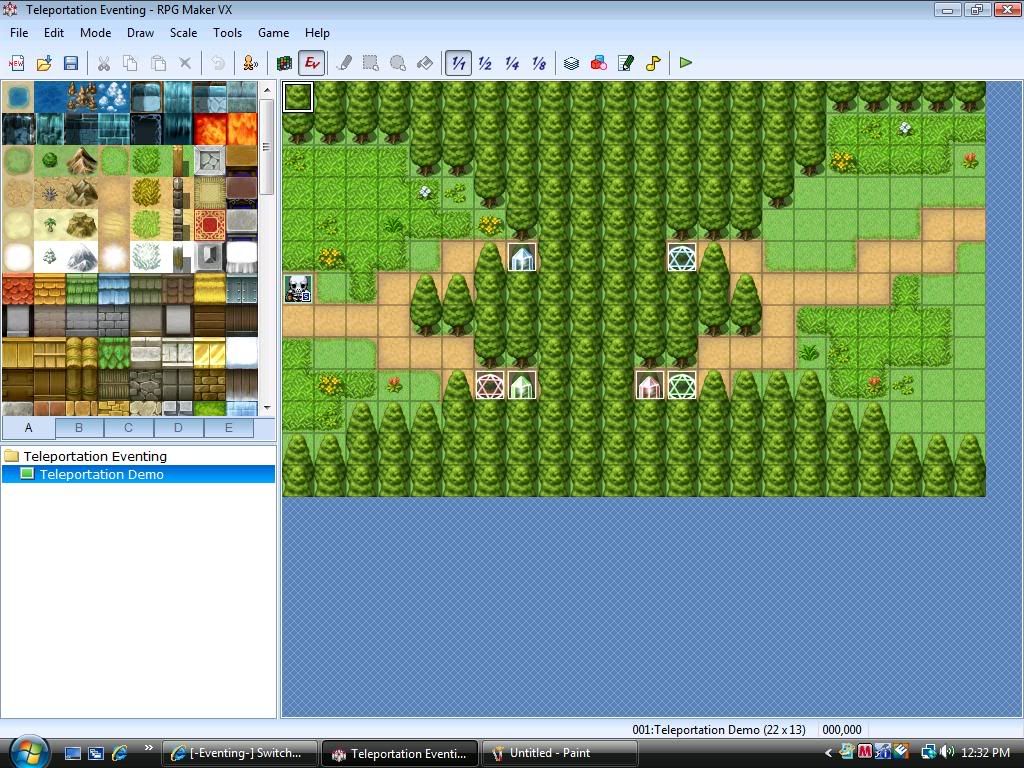Toggle the Events mode button
This screenshot has height=768, width=1024.
312,63
